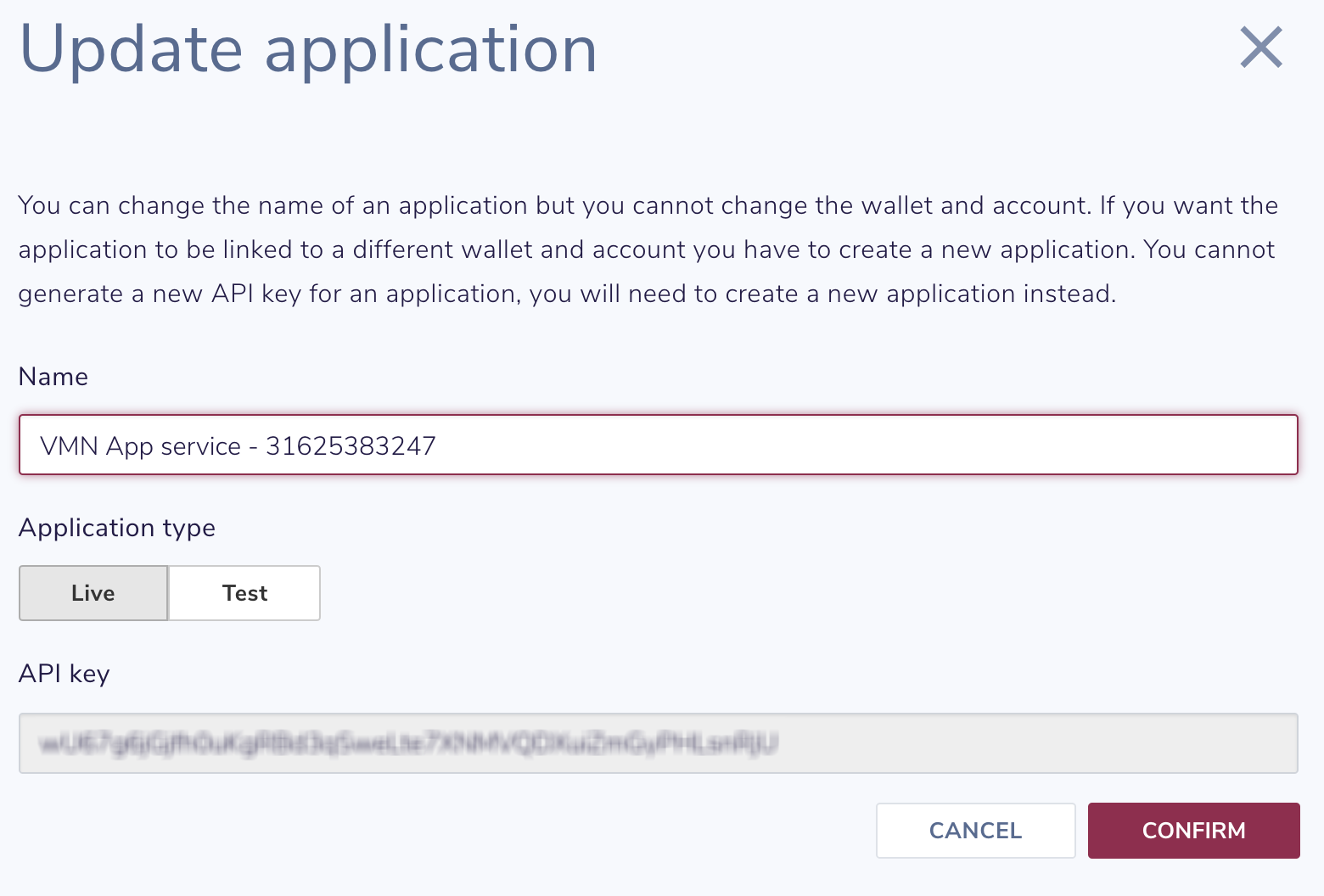Cancel editing the application
Screen dimensions: 1324x896
click(975, 831)
